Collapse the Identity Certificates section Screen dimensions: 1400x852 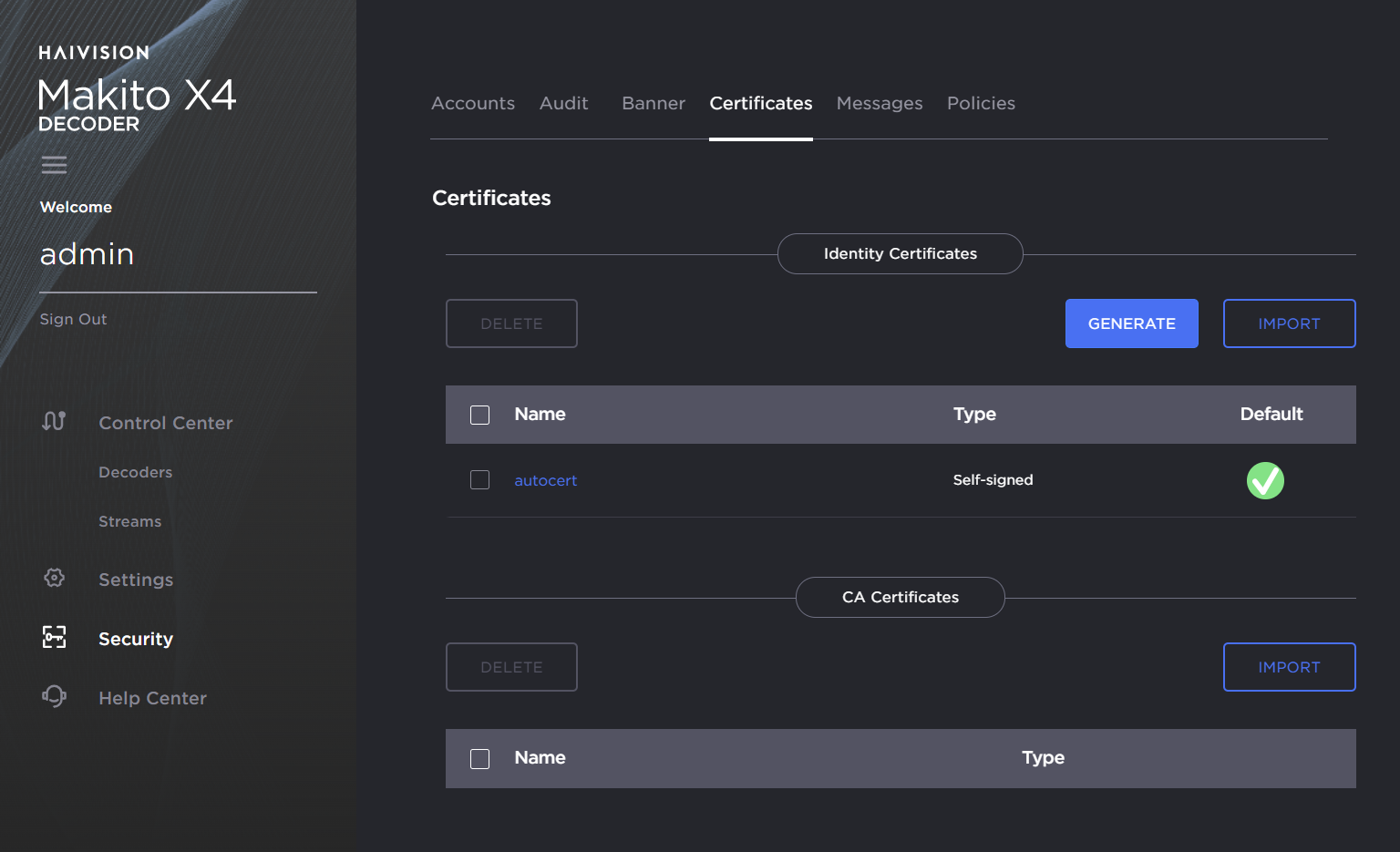click(x=900, y=253)
